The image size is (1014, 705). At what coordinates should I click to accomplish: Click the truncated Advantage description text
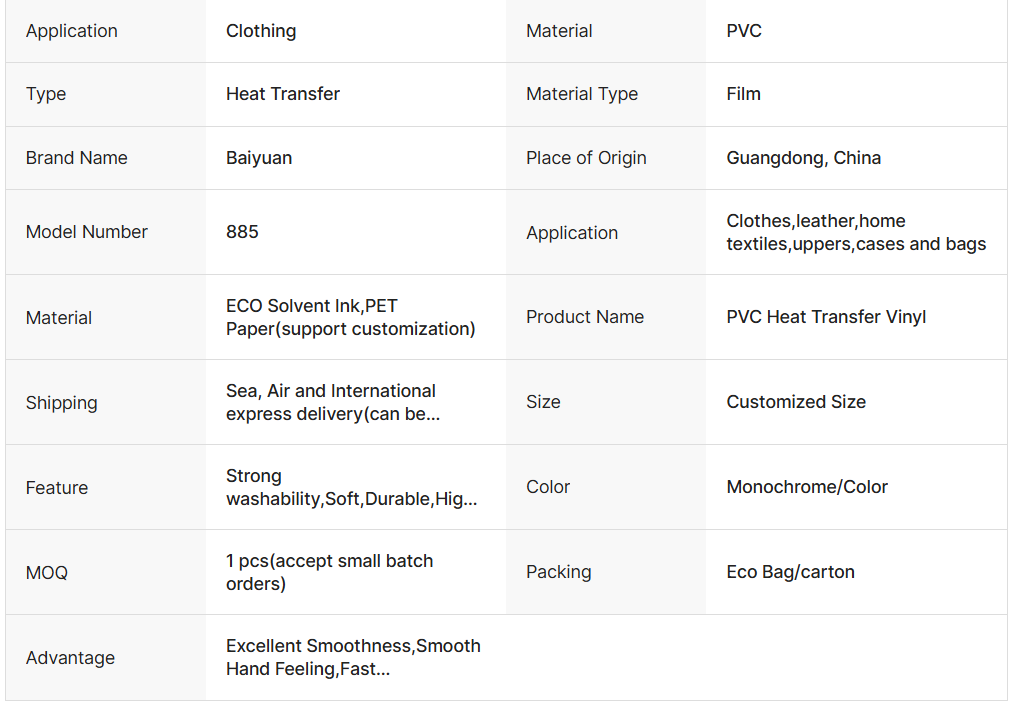[353, 657]
